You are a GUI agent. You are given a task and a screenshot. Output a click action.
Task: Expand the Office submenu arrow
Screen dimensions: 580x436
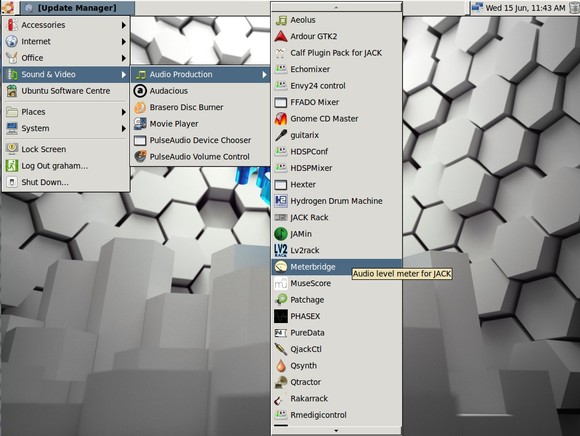[124, 58]
